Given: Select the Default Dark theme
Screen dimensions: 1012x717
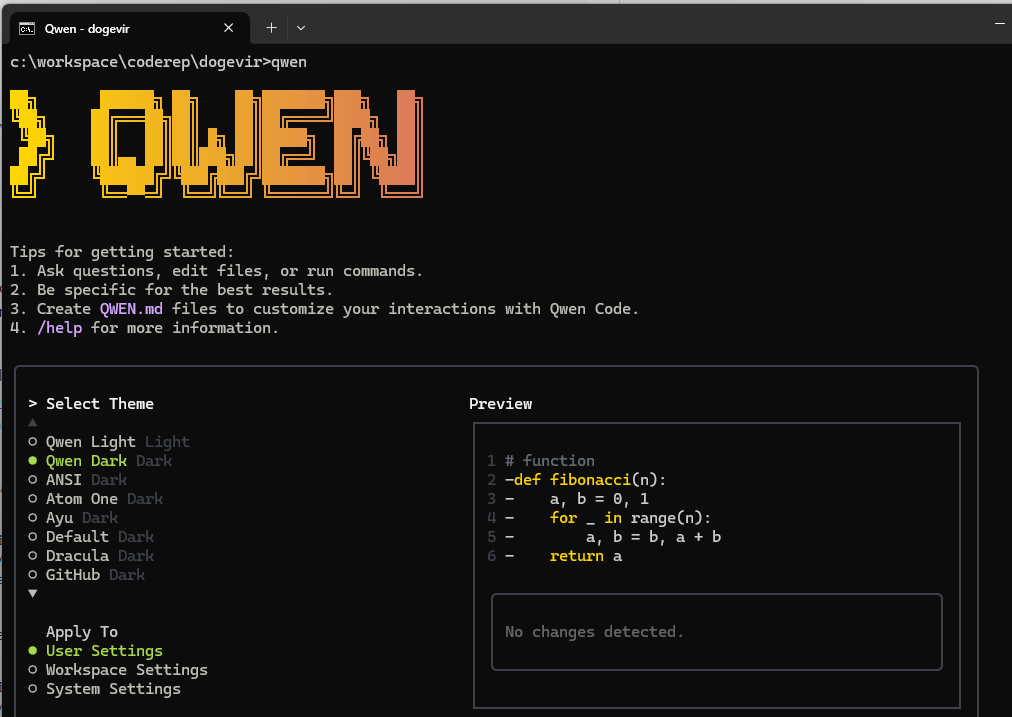Looking at the screenshot, I should [x=78, y=536].
